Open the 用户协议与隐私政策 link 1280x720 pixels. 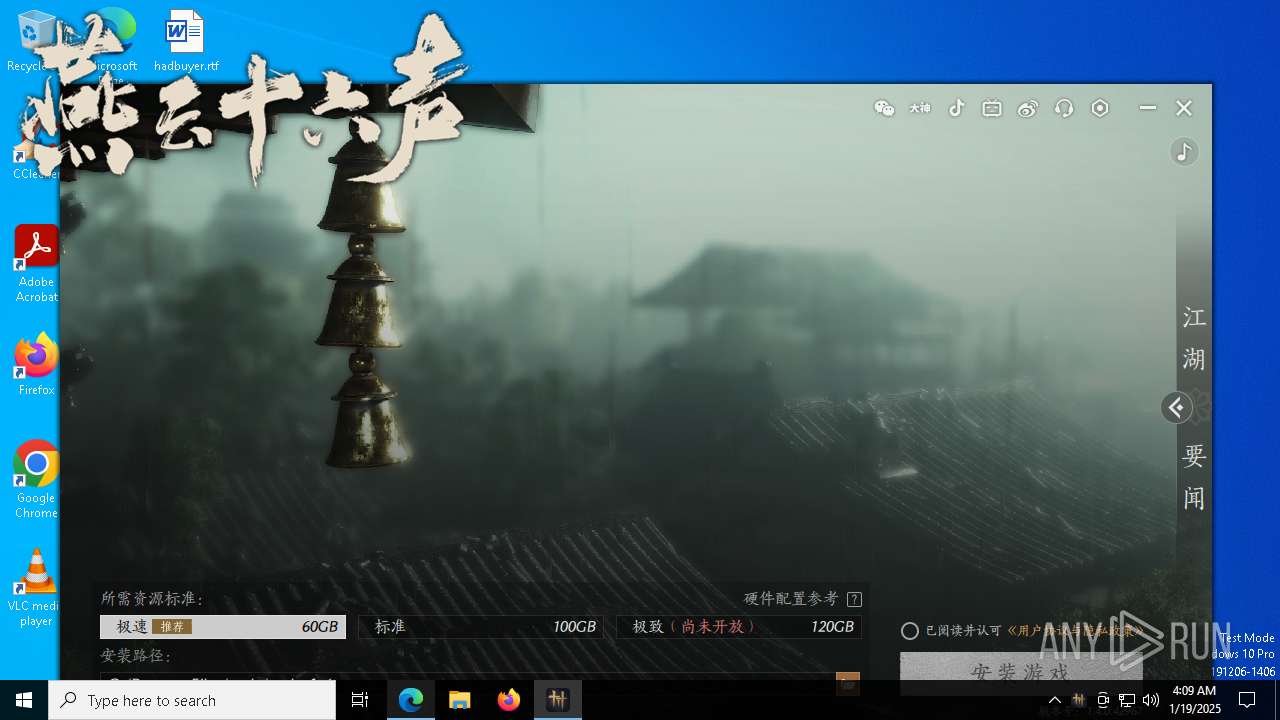1073,631
